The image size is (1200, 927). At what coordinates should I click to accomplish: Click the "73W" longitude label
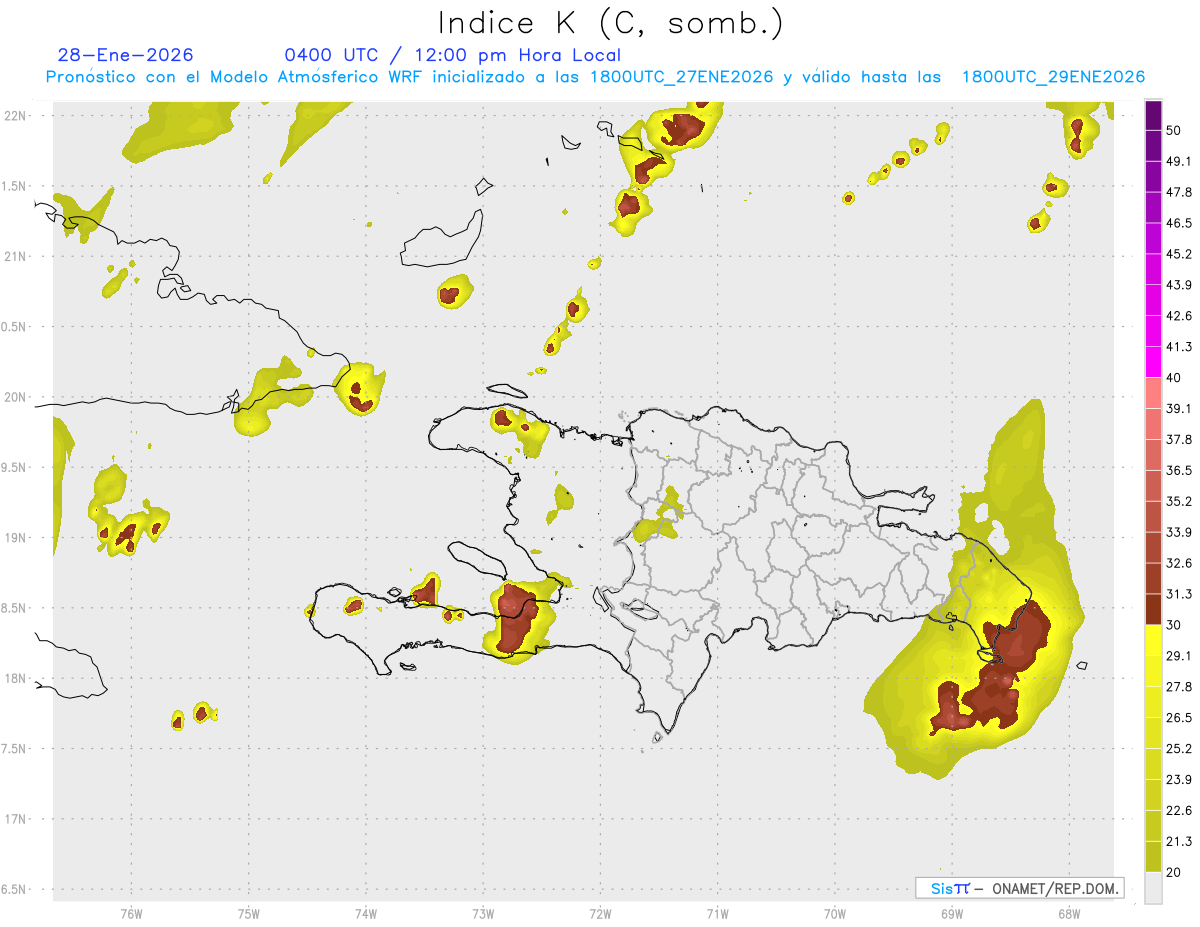483,913
